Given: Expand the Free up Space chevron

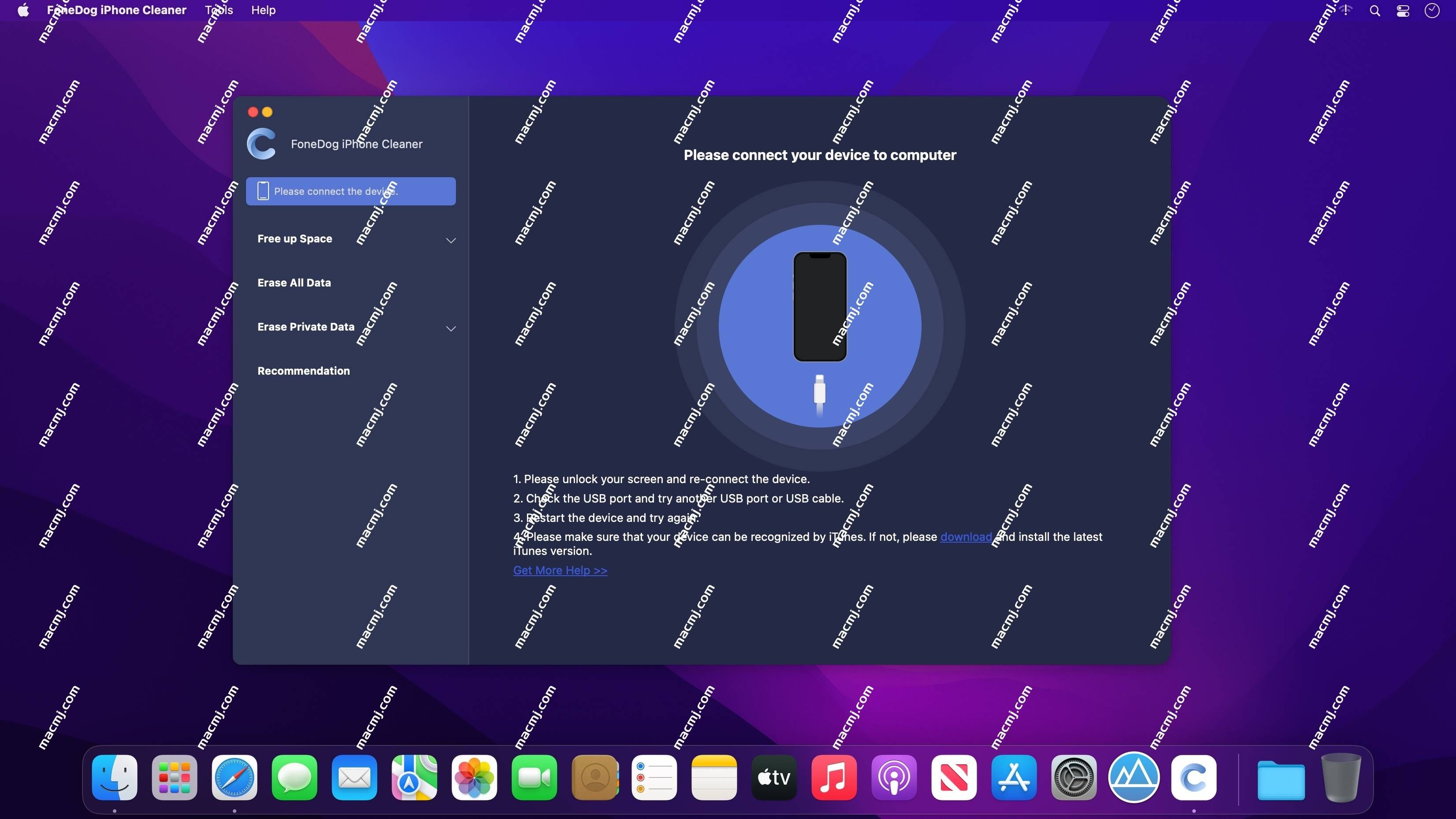Looking at the screenshot, I should point(451,240).
